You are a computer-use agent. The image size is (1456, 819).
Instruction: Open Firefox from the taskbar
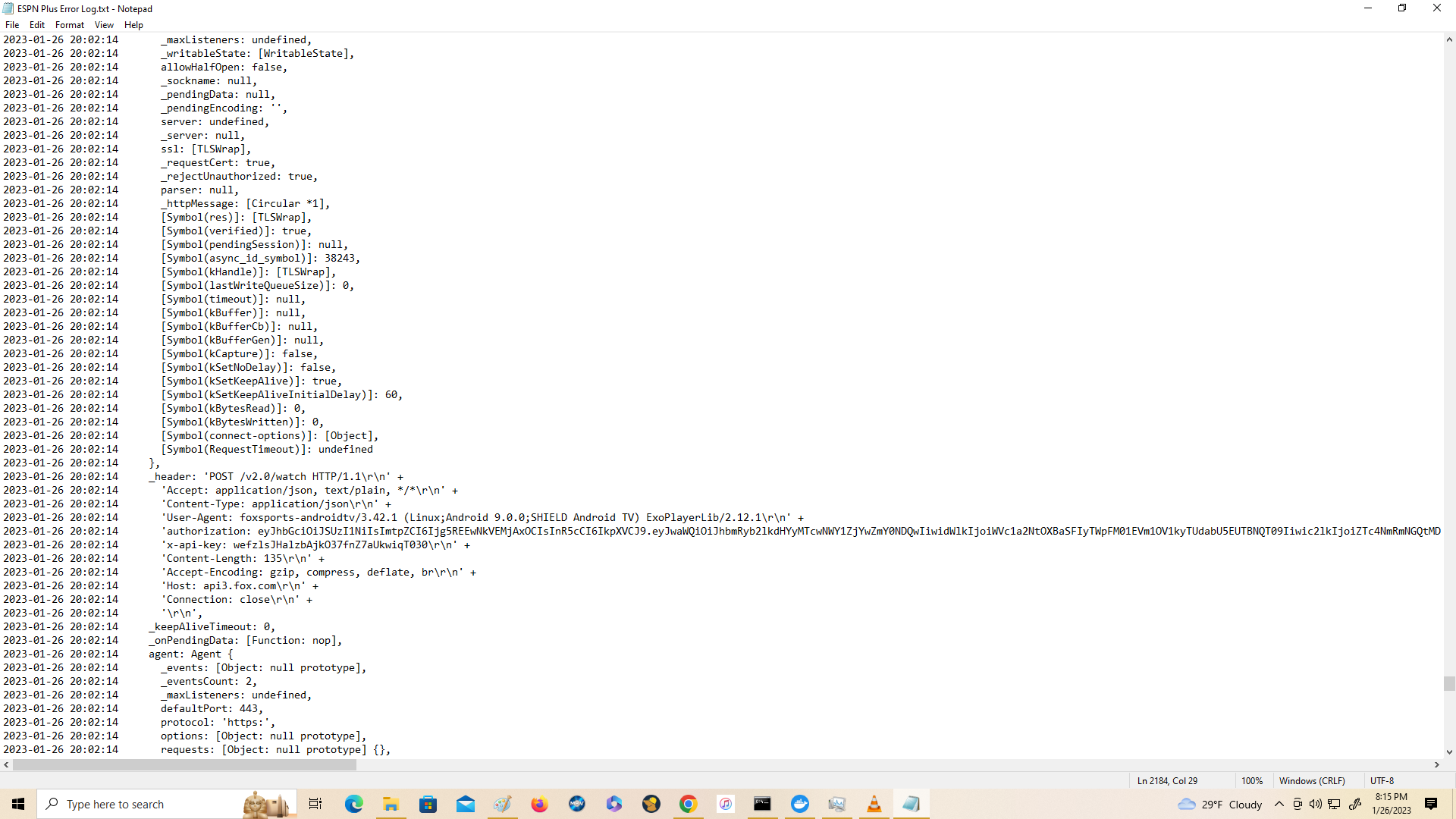coord(539,804)
